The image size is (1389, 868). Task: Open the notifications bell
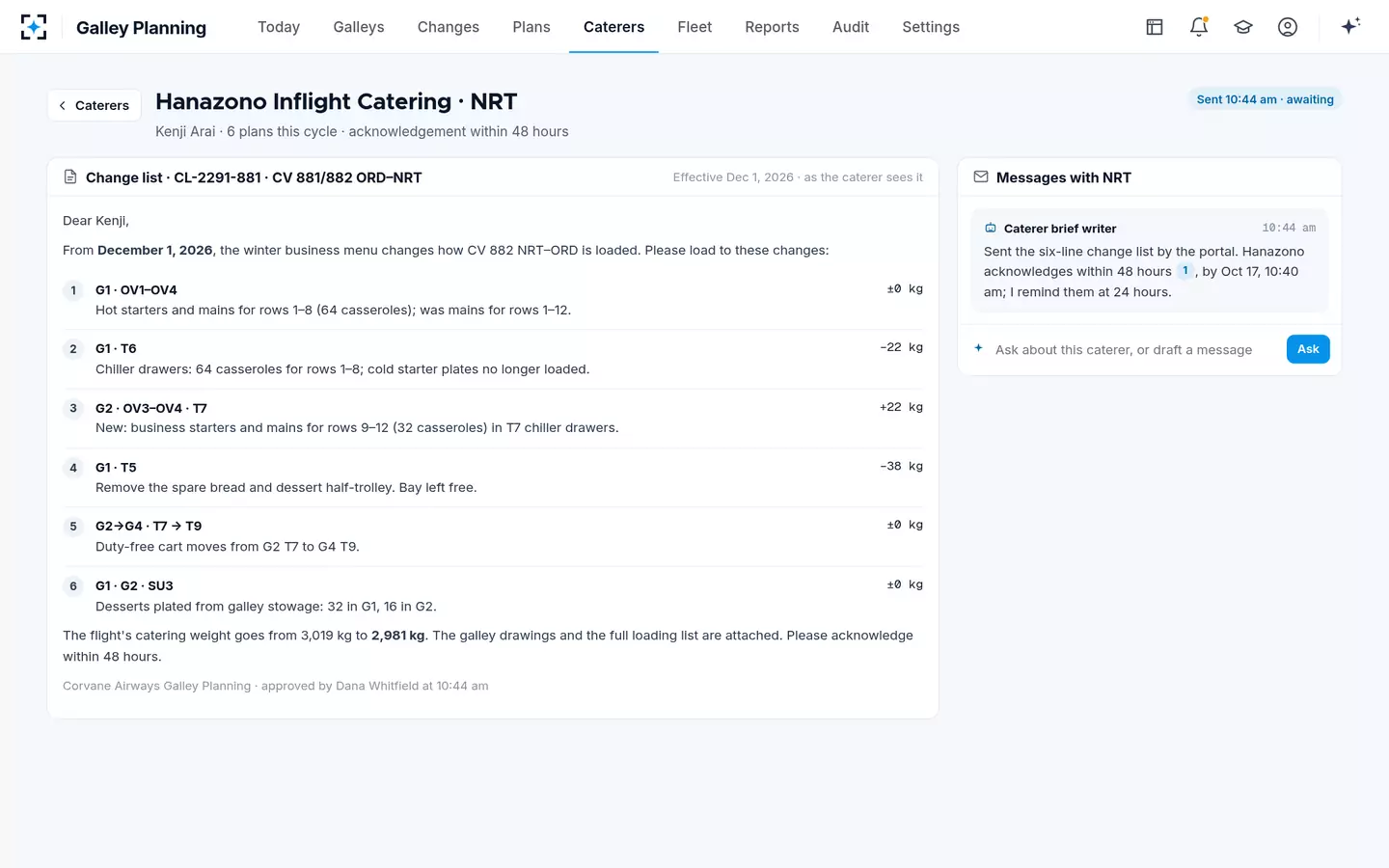click(x=1199, y=27)
